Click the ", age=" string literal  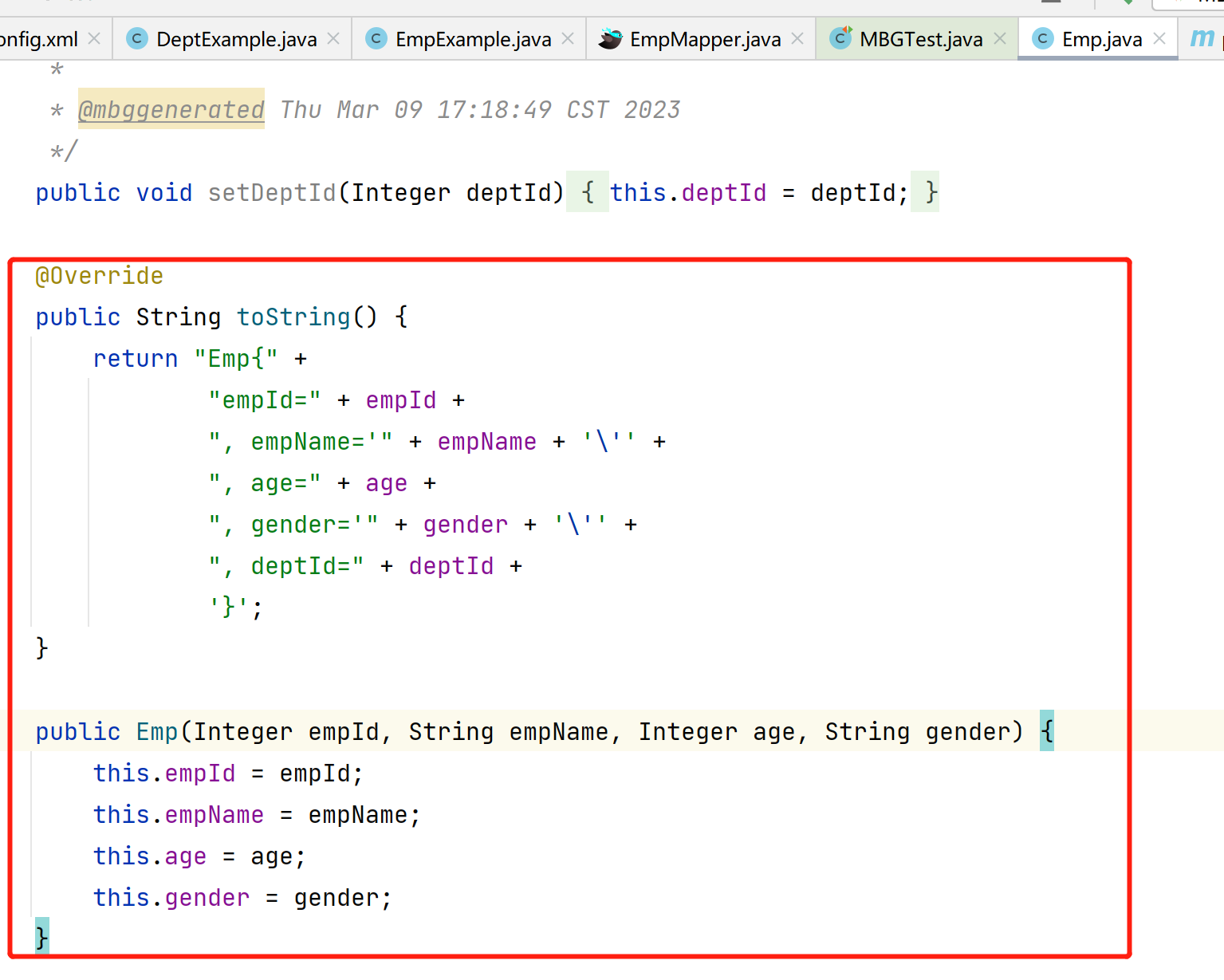click(265, 483)
